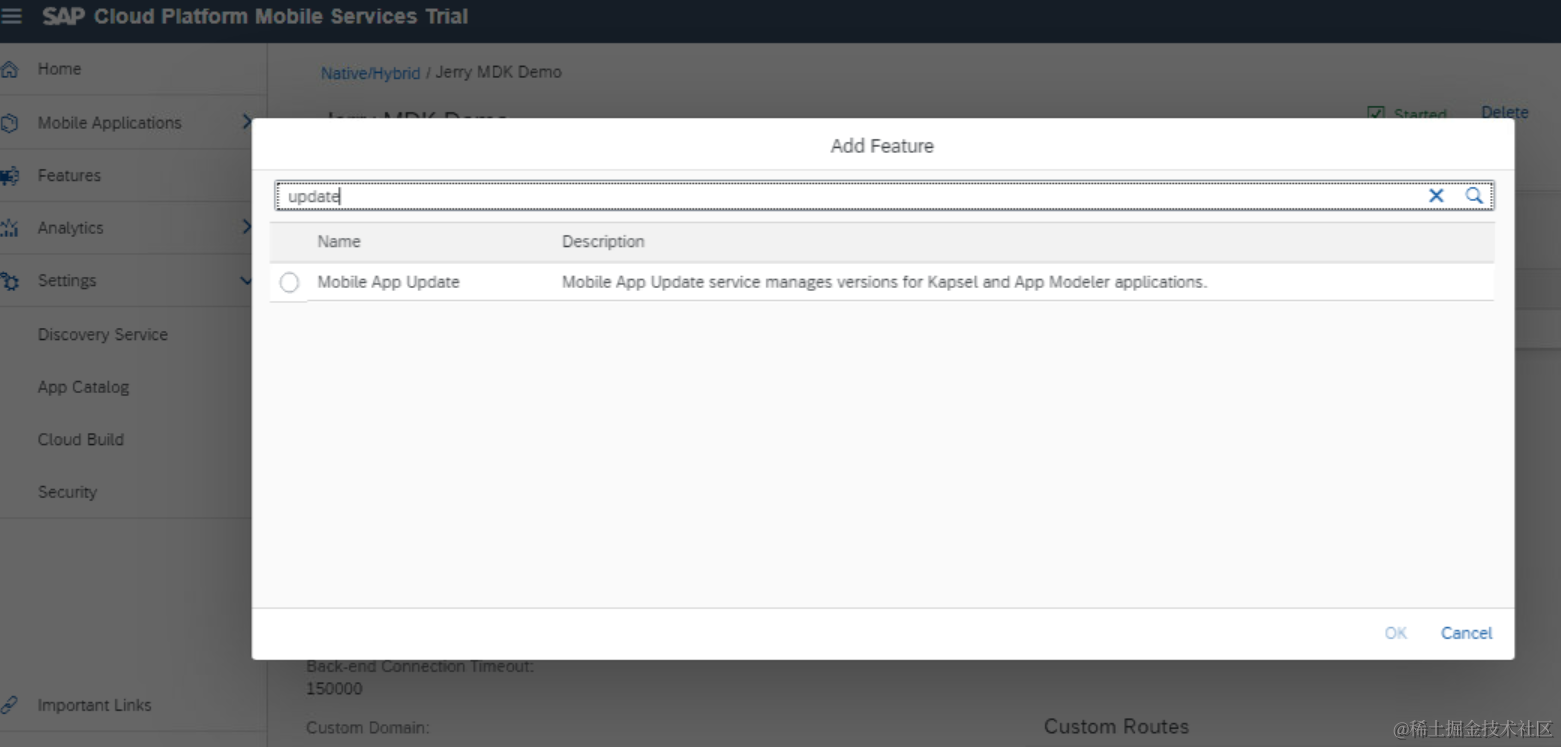Viewport: 1561px width, 747px height.
Task: Open Mobile Applications menu item
Action: (x=110, y=123)
